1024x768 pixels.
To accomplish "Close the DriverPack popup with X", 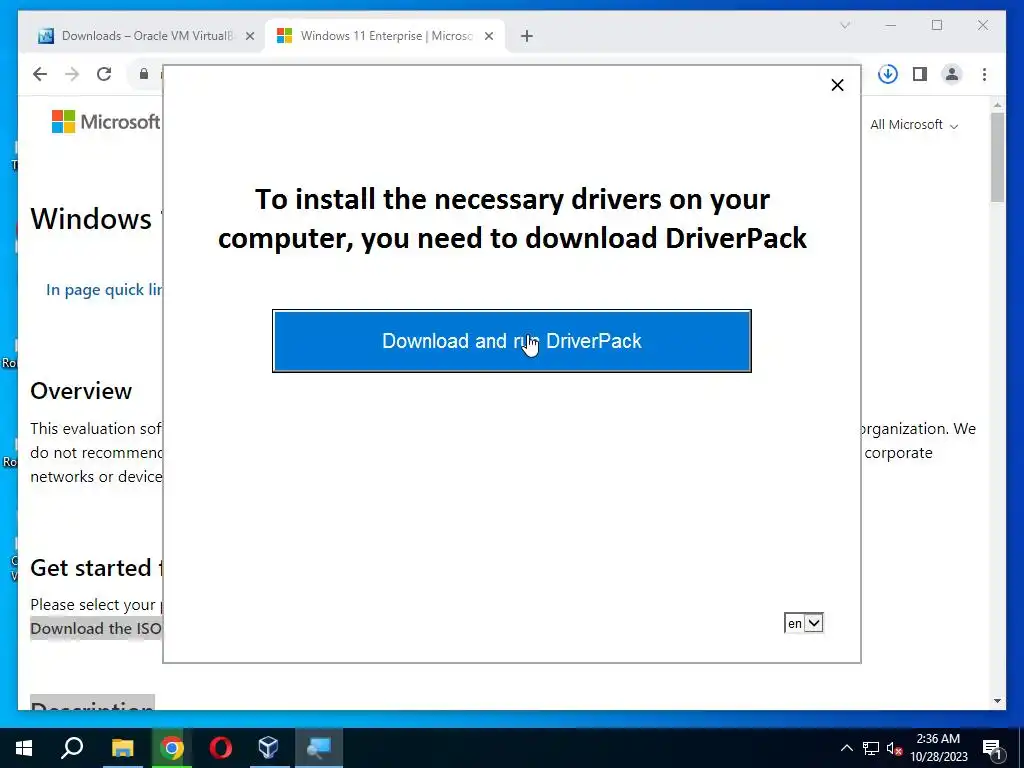I will 837,85.
